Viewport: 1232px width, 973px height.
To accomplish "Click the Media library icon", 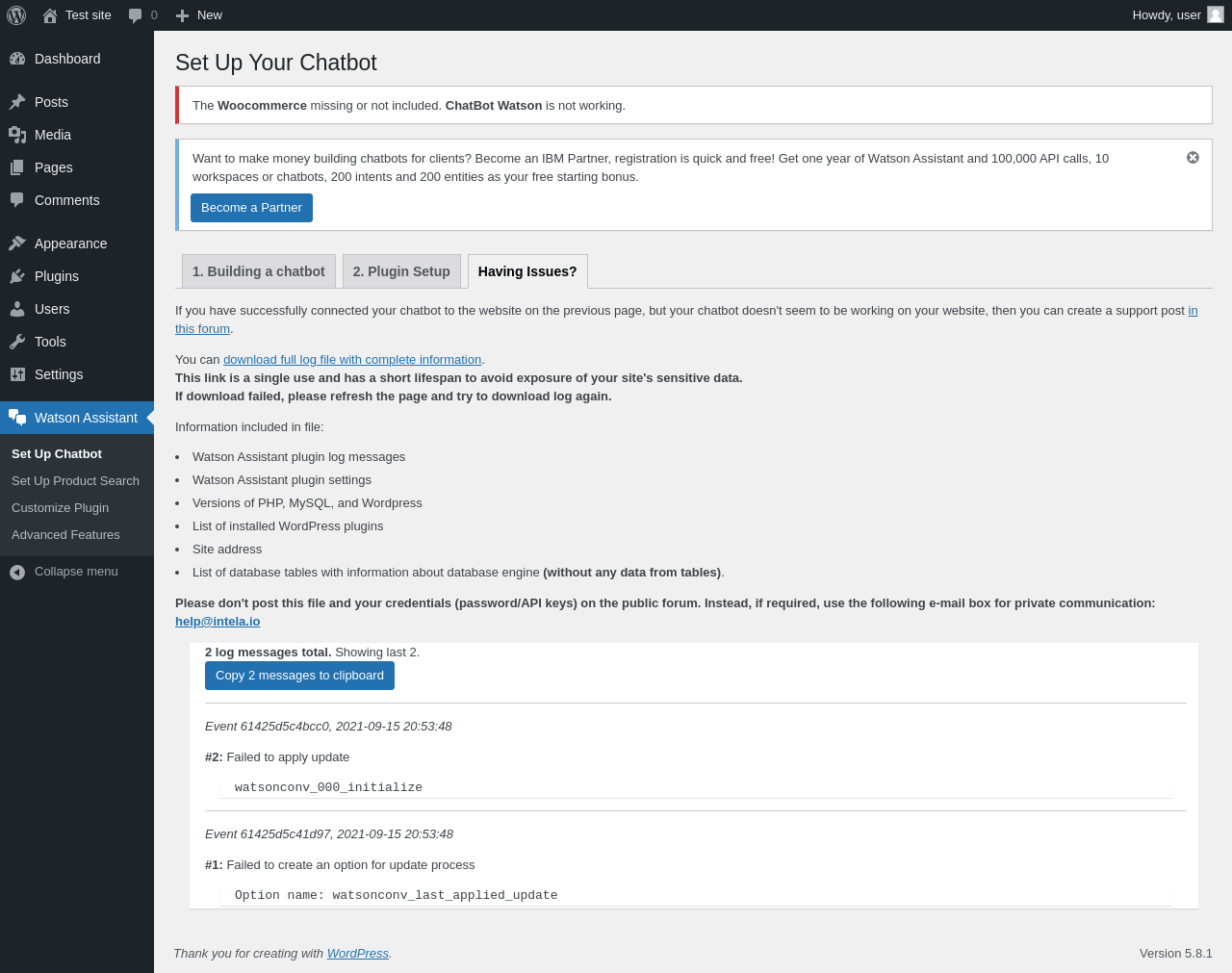I will pyautogui.click(x=17, y=135).
